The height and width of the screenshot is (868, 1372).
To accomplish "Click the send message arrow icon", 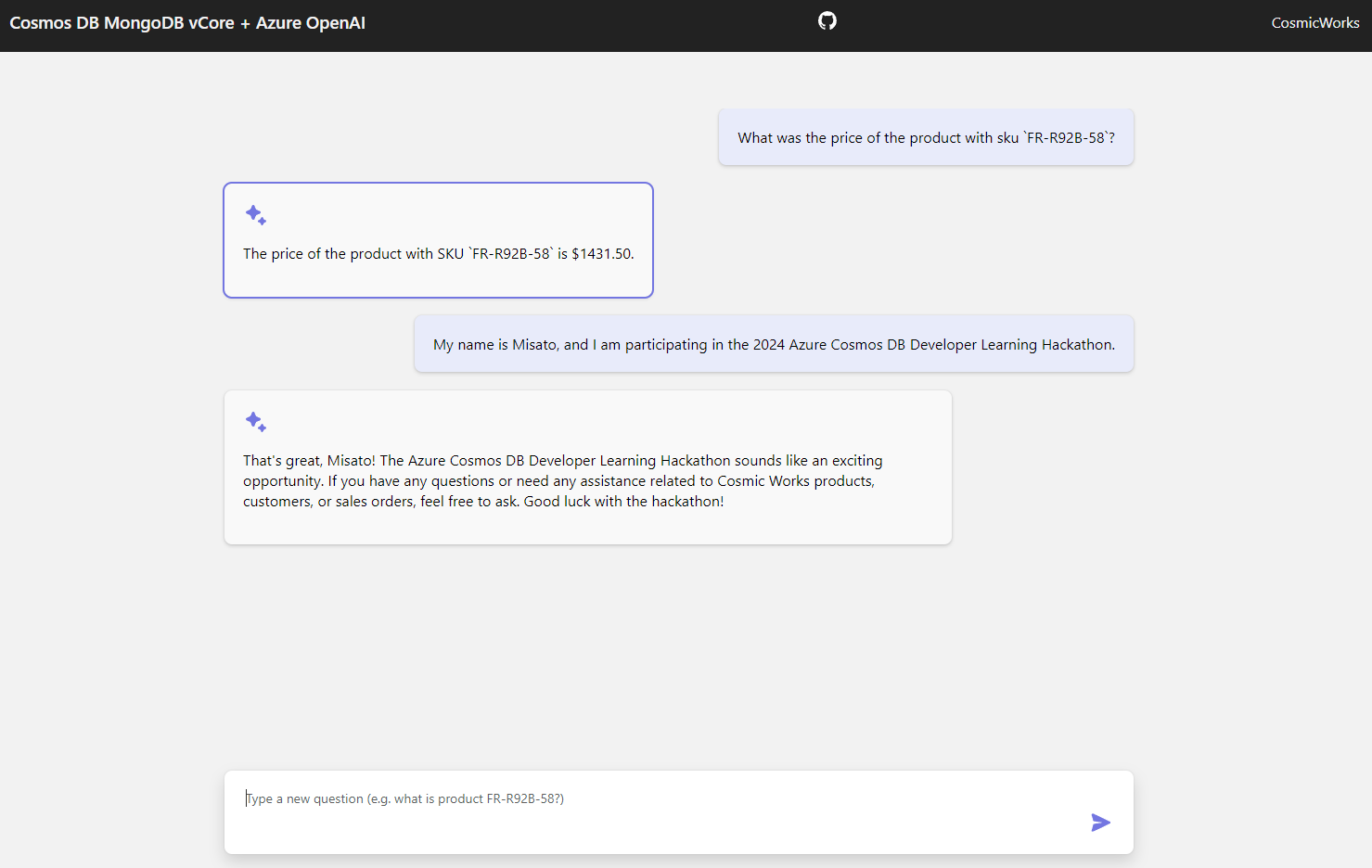I will click(1100, 823).
